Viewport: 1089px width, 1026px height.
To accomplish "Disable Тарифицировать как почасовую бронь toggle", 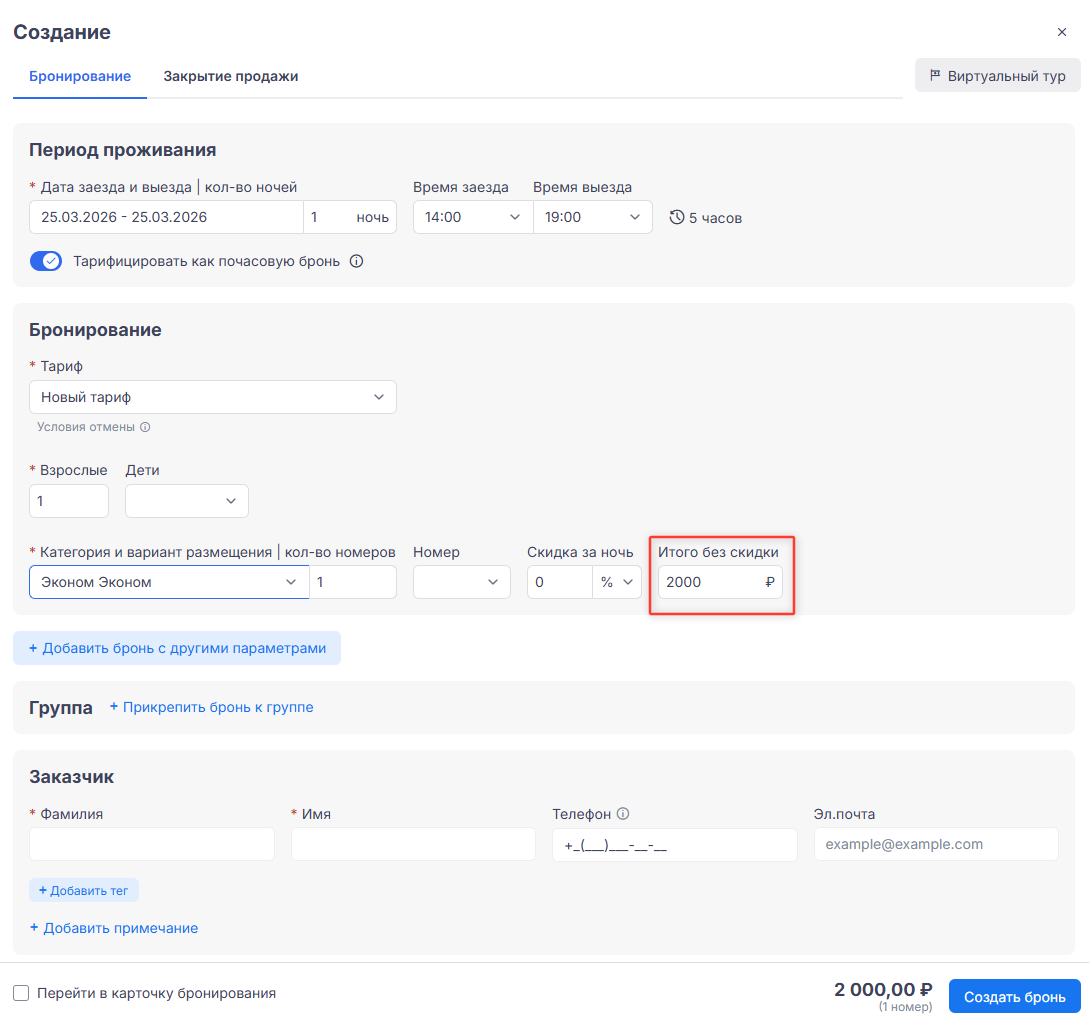I will click(46, 262).
